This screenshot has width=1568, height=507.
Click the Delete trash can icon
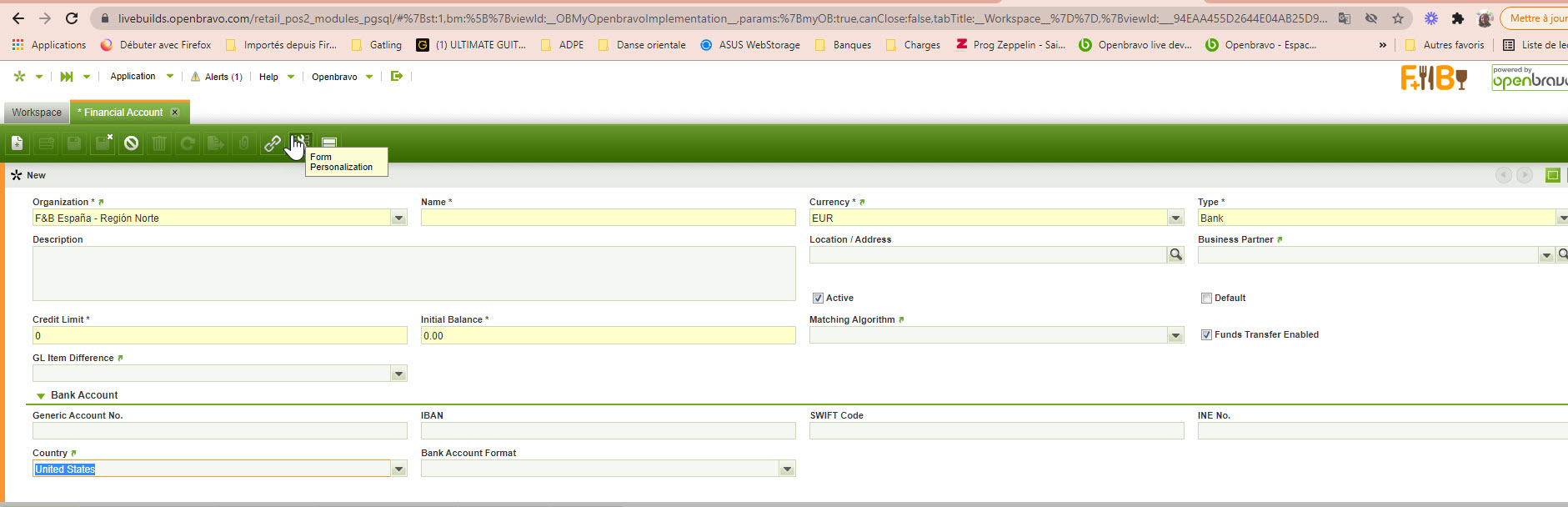pyautogui.click(x=159, y=143)
